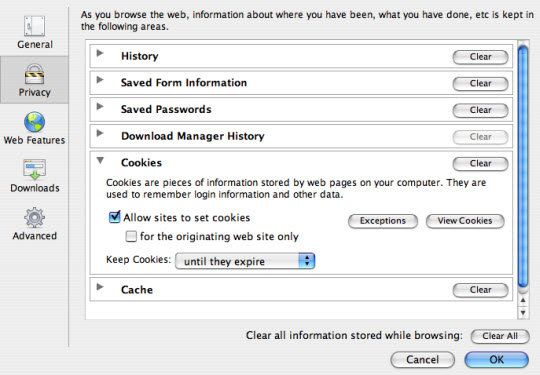
Task: Click the scrollbar down arrow
Action: coord(523,313)
